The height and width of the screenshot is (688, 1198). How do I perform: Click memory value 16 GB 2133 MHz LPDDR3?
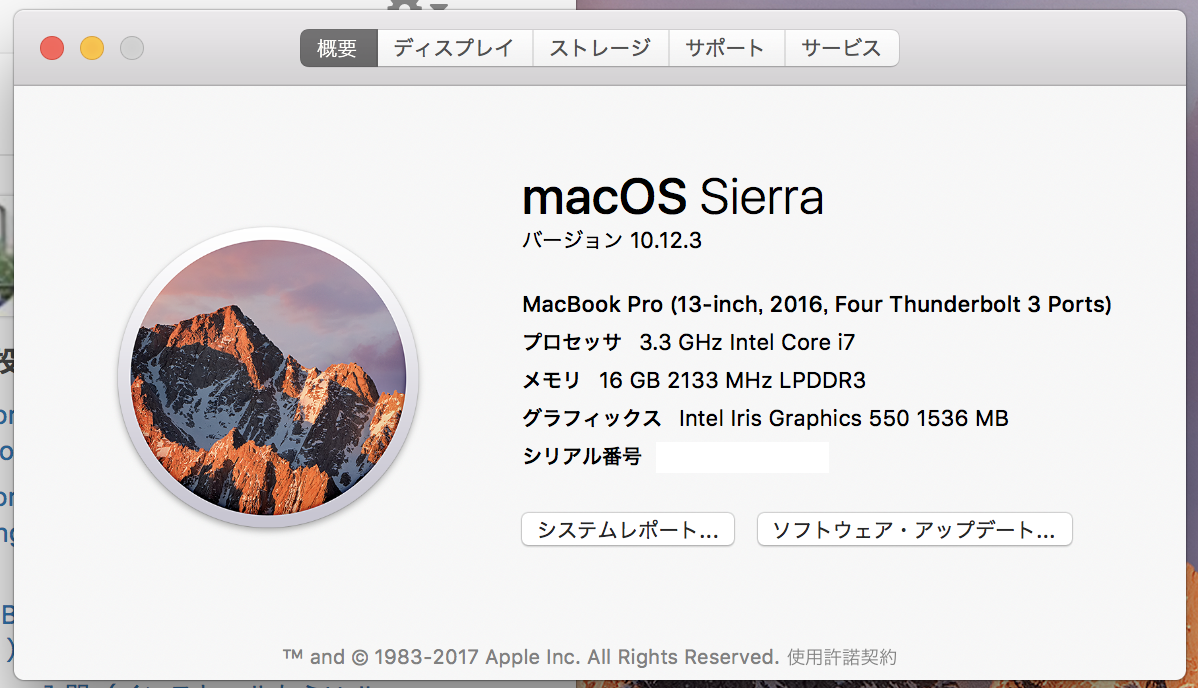click(732, 380)
